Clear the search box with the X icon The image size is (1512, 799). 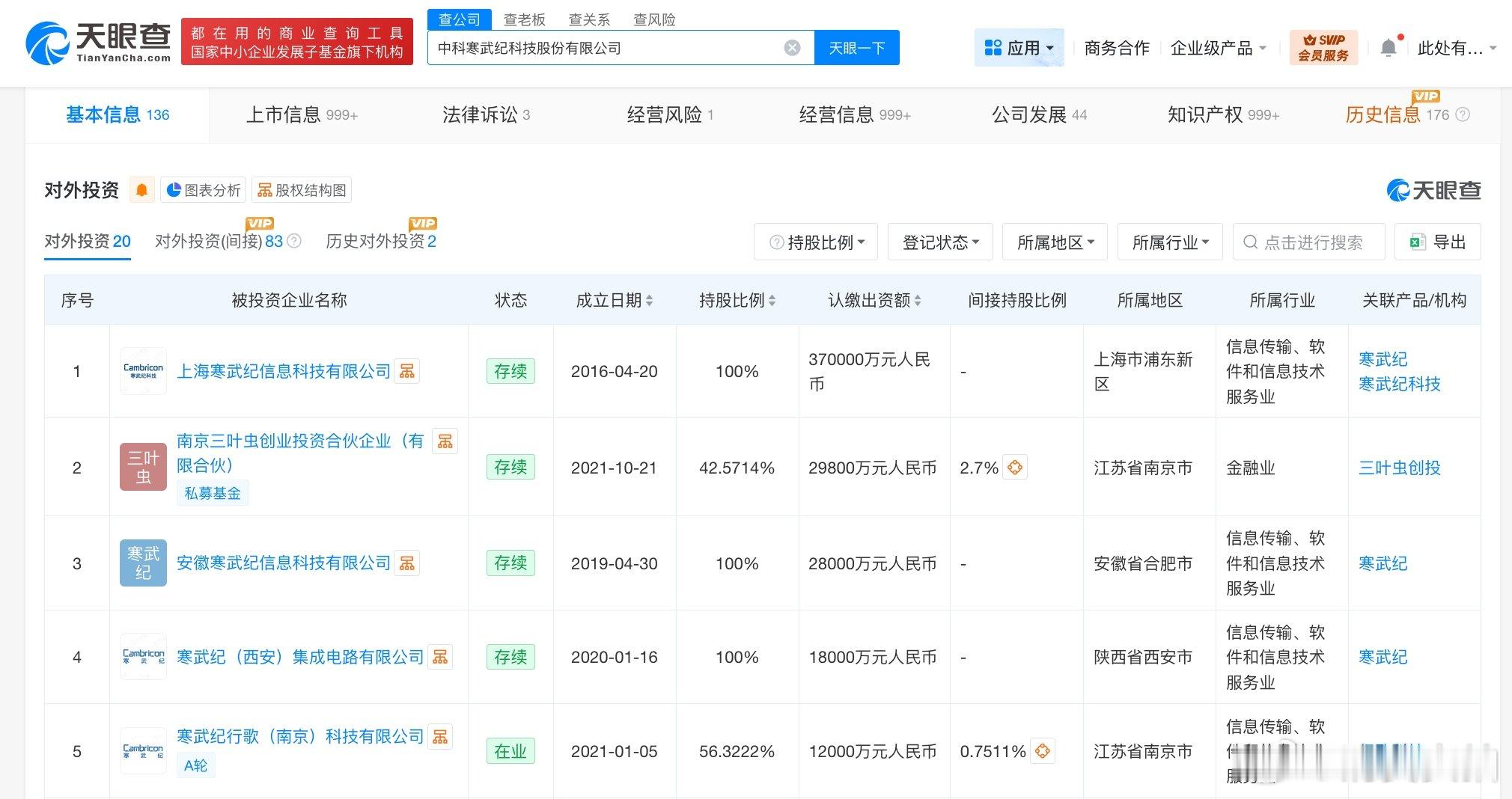tap(792, 47)
